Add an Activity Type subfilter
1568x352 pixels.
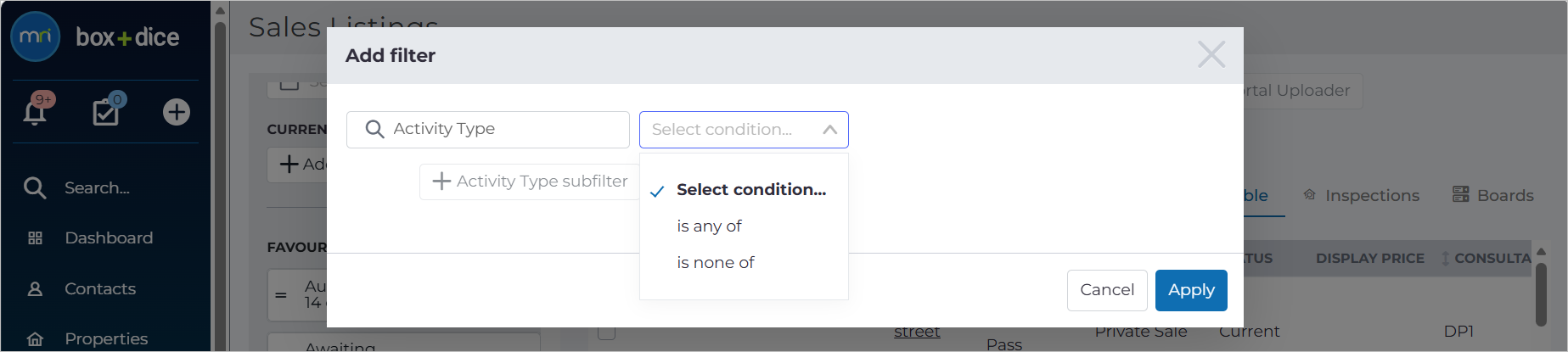530,182
